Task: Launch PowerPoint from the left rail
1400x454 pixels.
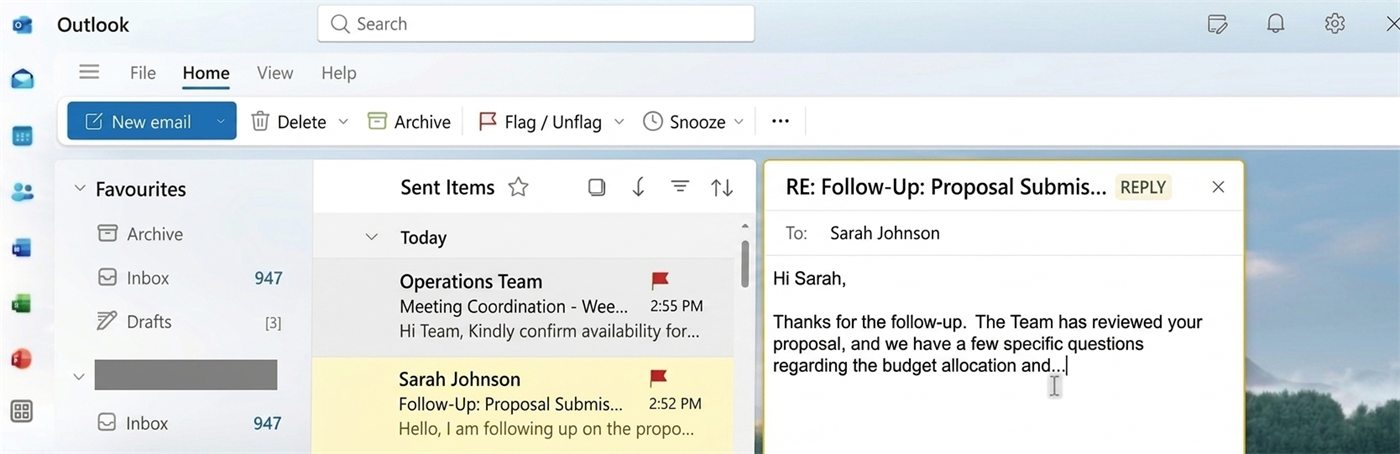Action: (22, 358)
